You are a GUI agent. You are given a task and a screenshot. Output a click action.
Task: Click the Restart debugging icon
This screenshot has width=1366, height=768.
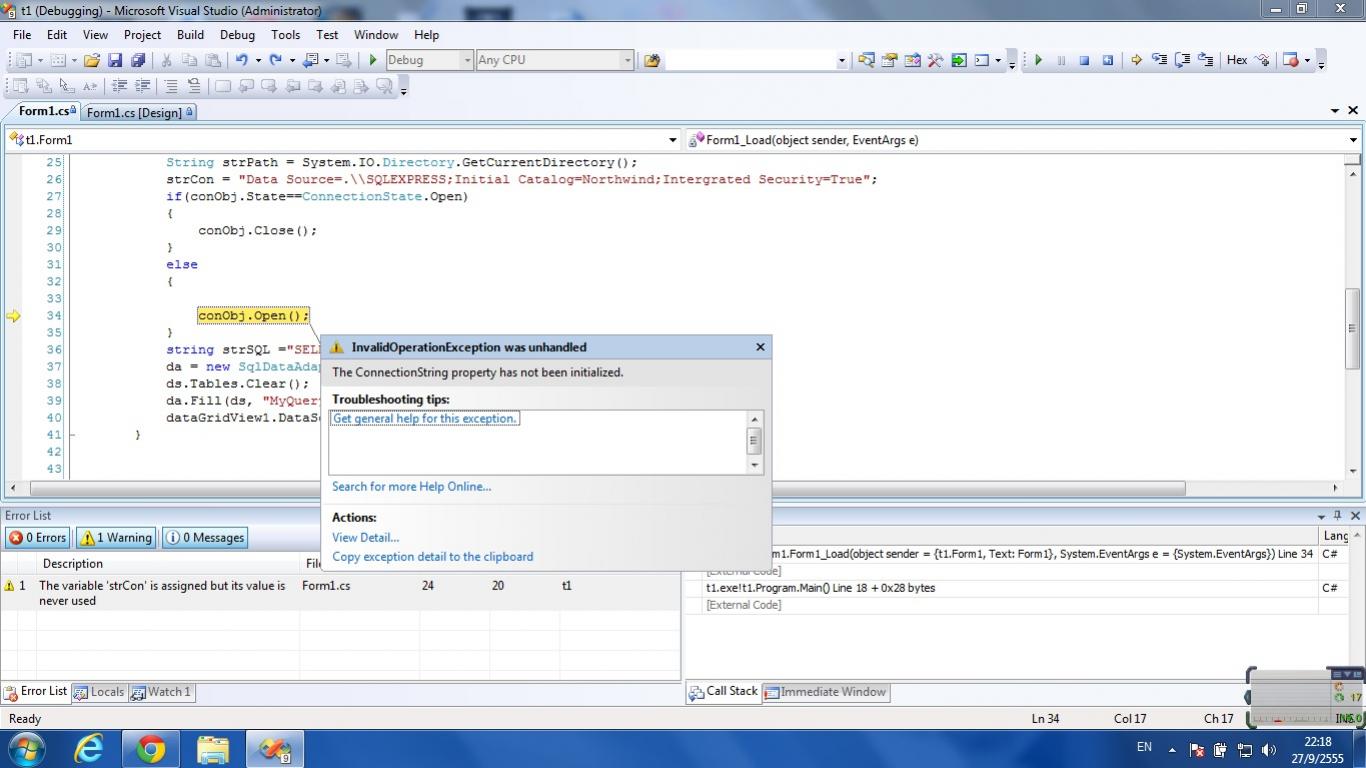coord(1107,60)
